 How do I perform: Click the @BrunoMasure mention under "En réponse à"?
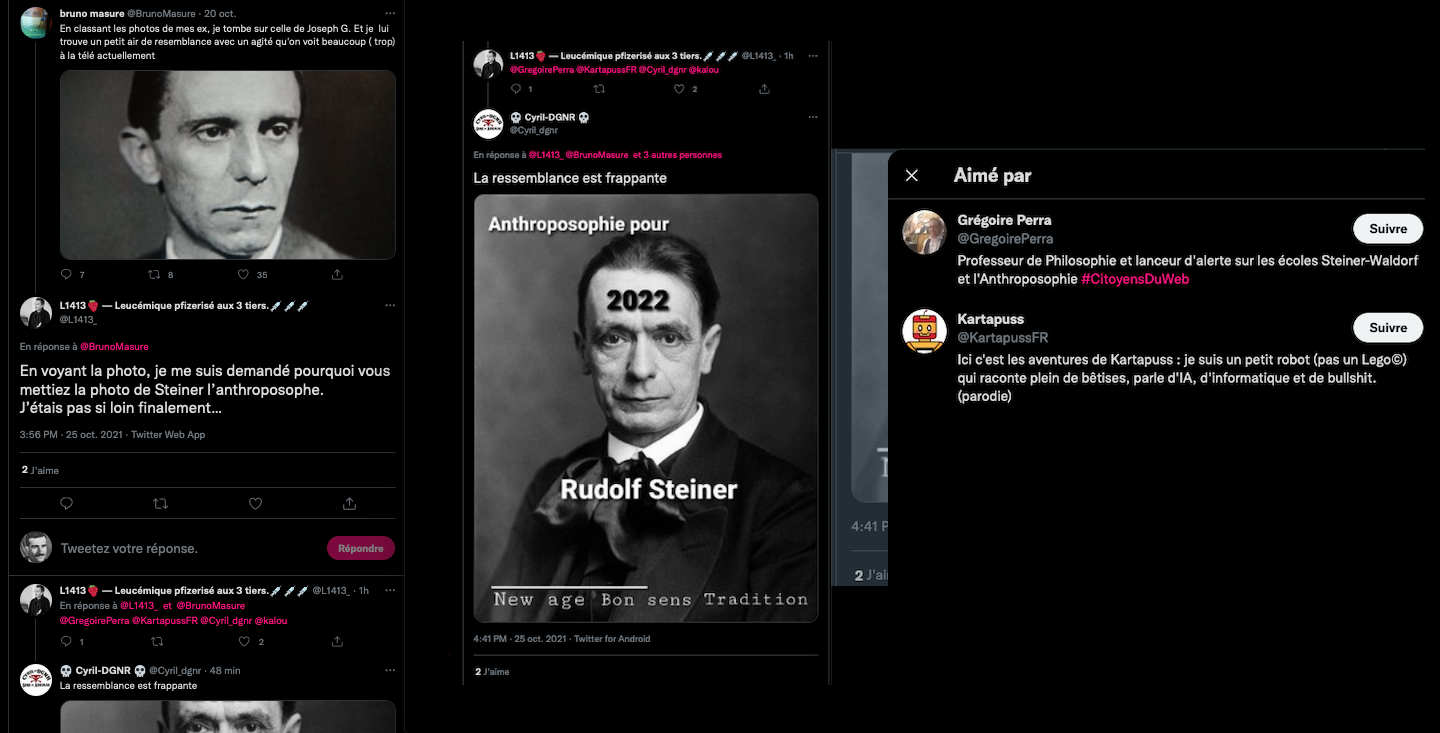tap(113, 347)
